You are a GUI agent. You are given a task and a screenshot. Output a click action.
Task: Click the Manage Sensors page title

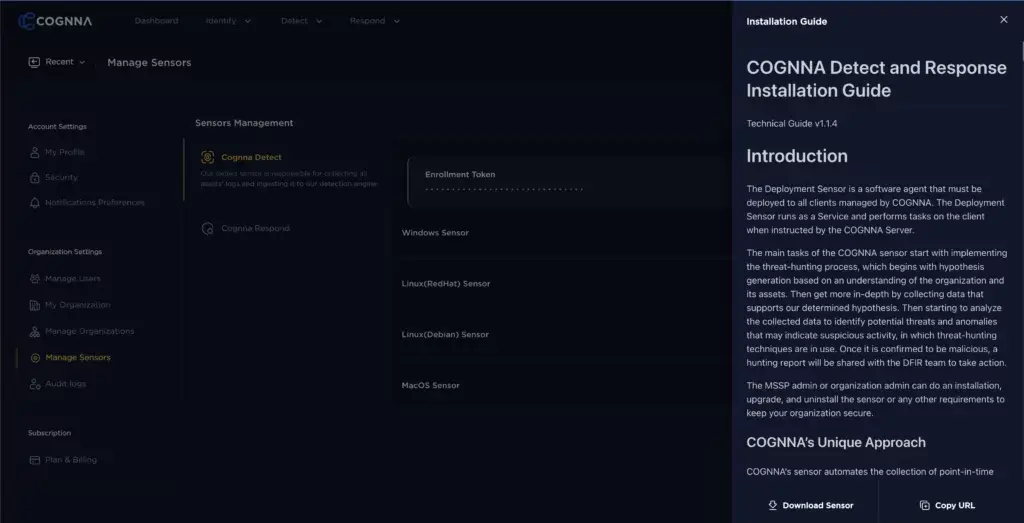[149, 63]
